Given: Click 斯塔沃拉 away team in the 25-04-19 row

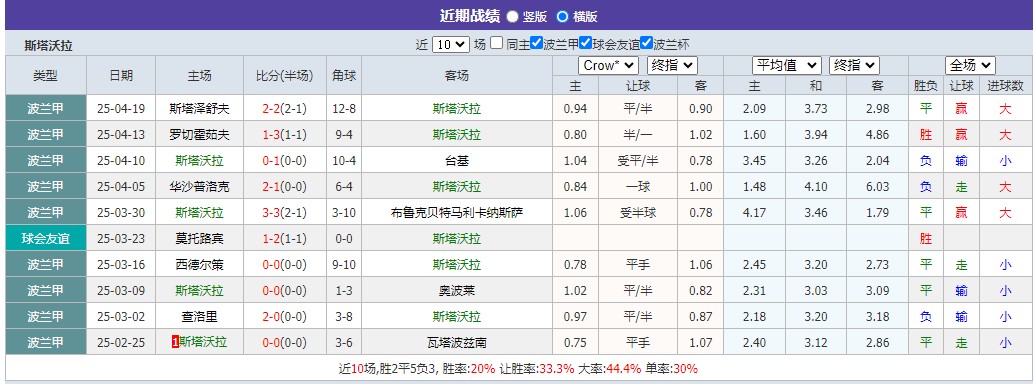Looking at the screenshot, I should point(457,108).
